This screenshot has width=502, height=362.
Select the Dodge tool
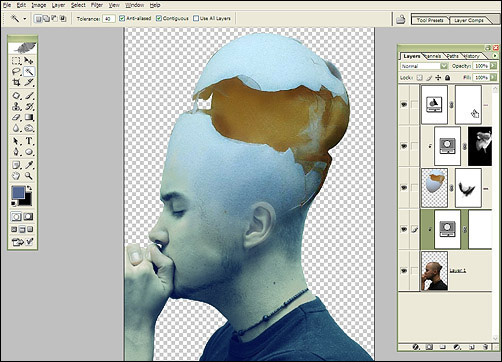[29, 128]
